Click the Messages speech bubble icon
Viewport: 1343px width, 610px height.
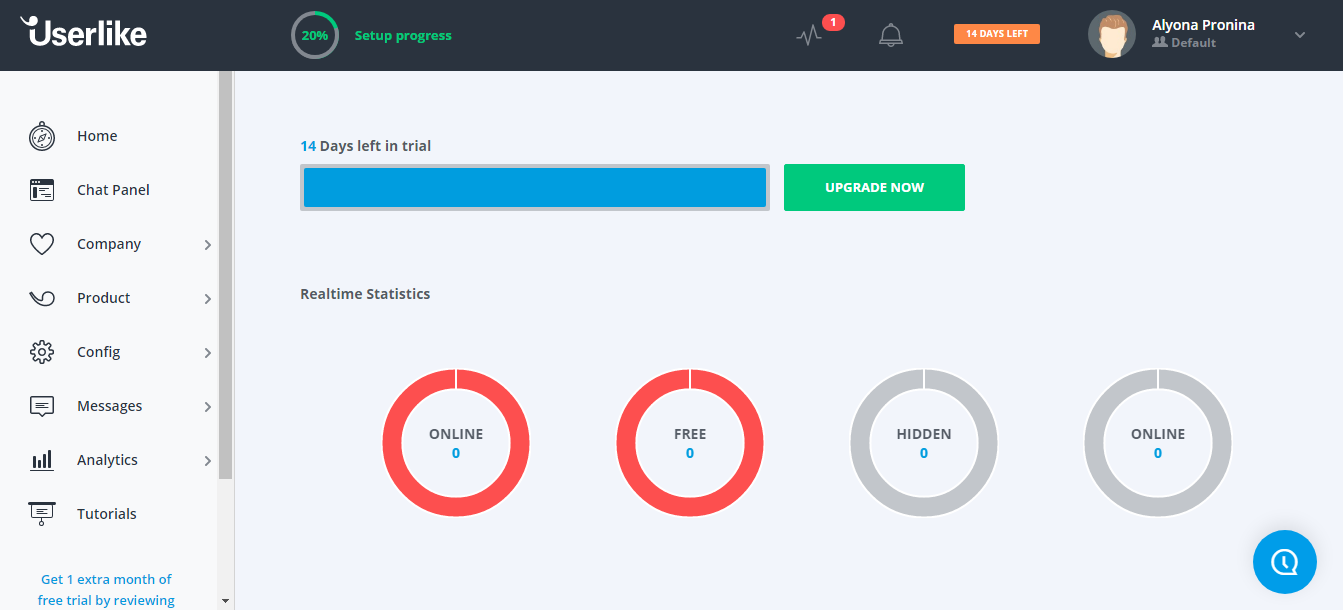click(42, 406)
